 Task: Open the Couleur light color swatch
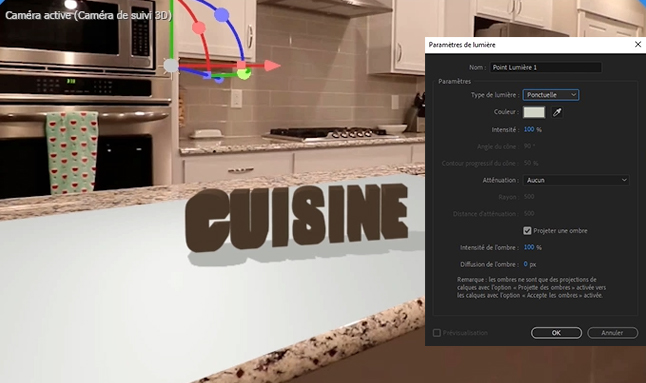(534, 112)
